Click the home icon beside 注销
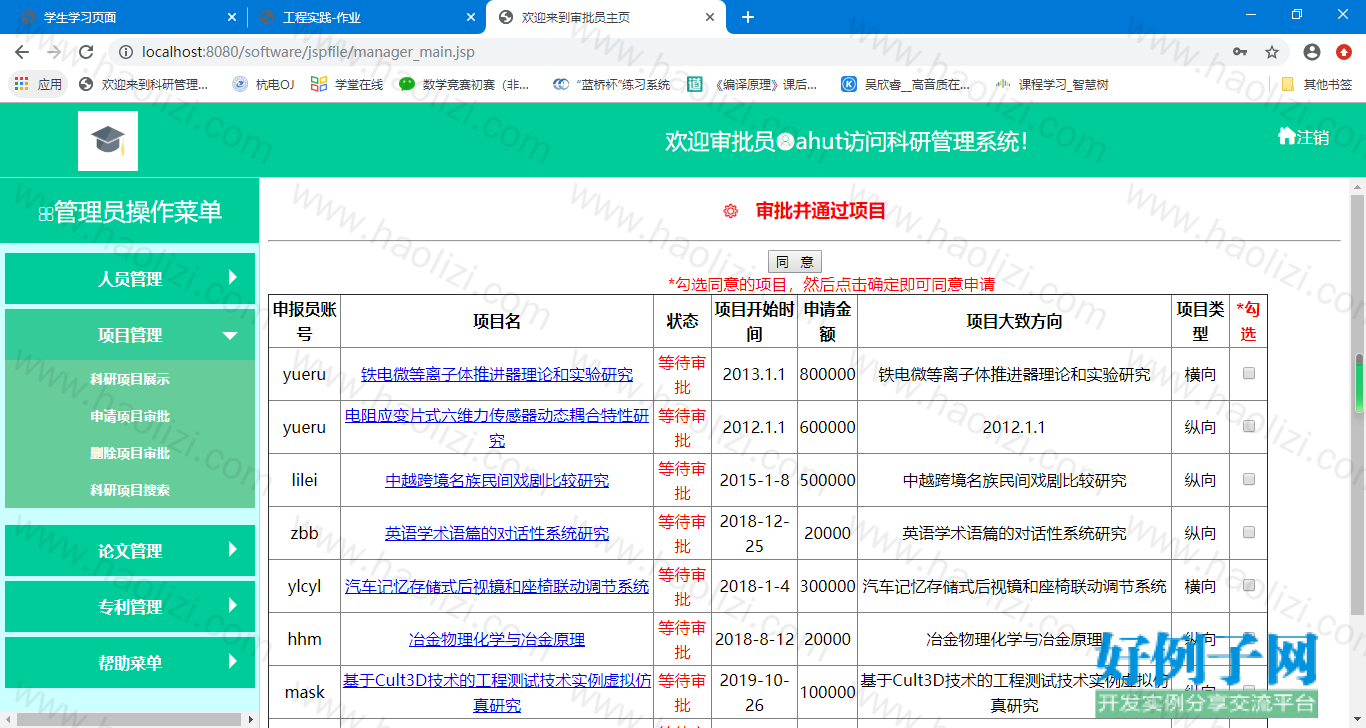 (x=1287, y=136)
